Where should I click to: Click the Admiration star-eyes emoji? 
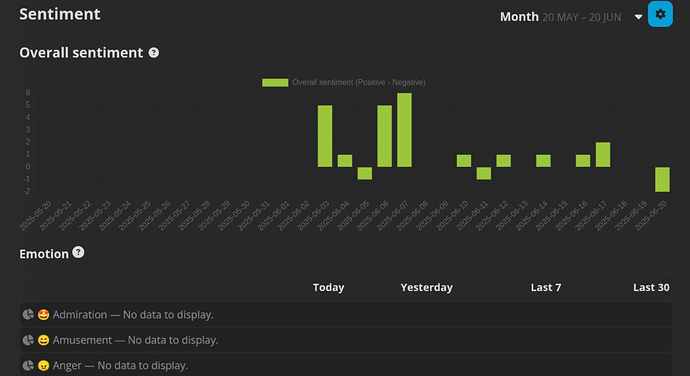click(43, 315)
